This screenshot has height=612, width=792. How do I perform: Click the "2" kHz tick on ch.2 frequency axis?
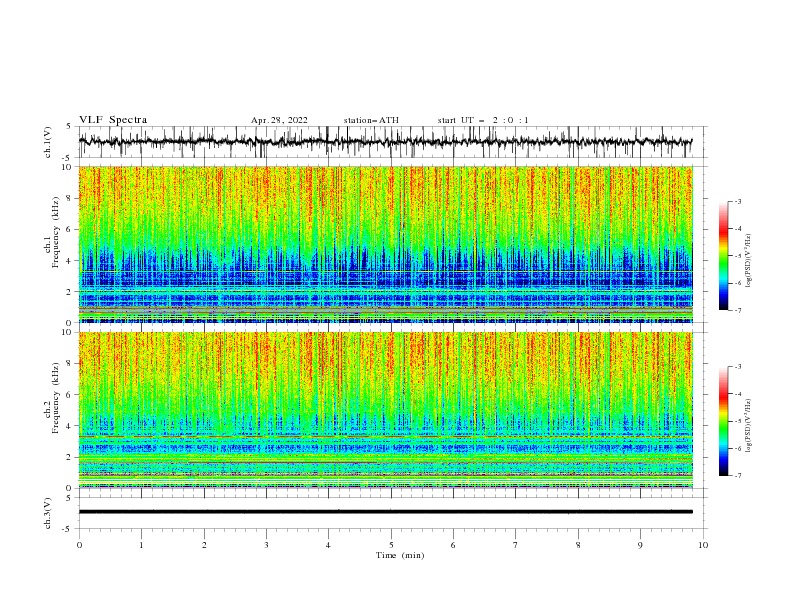click(x=70, y=457)
